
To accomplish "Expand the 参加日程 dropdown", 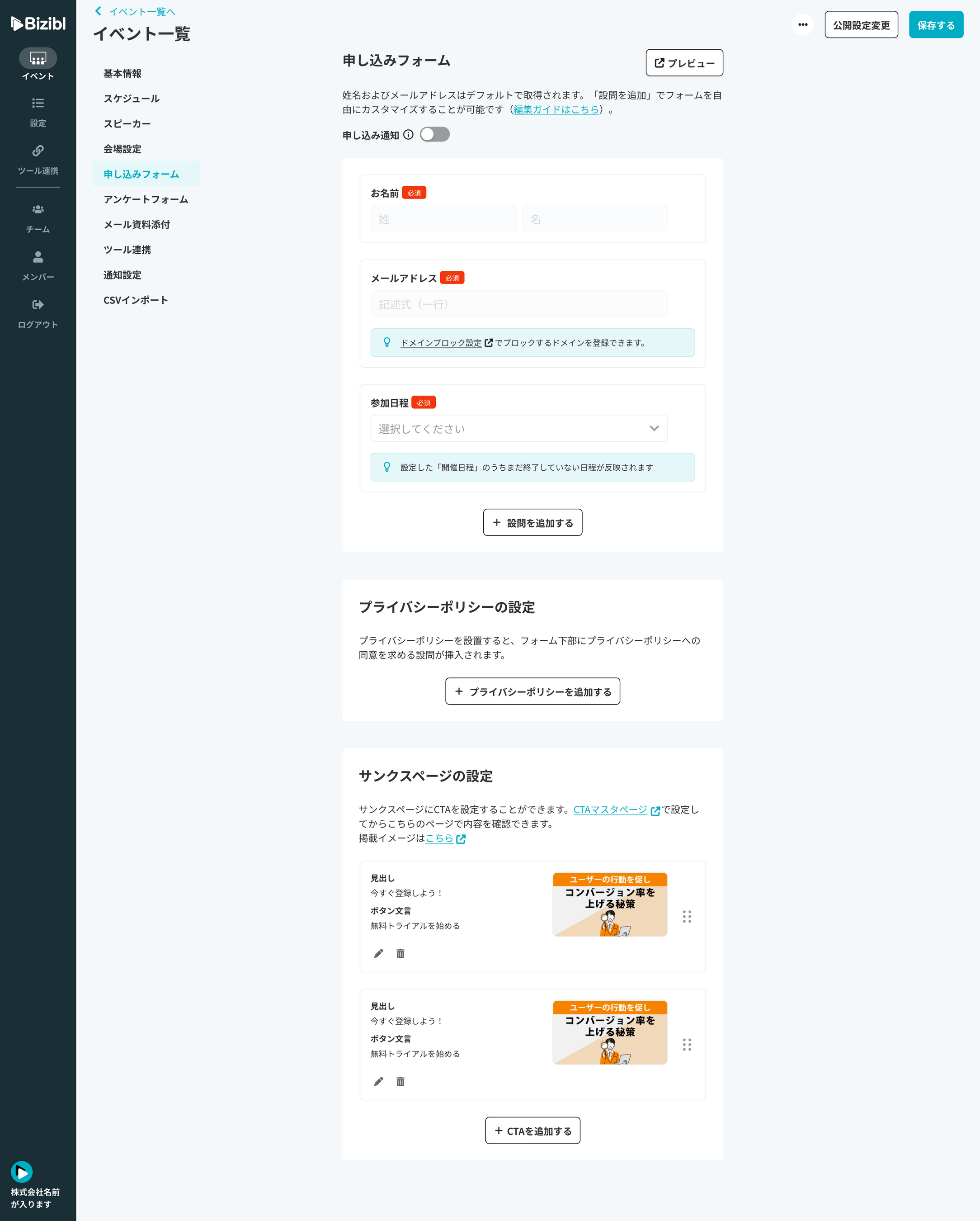I will coord(518,429).
